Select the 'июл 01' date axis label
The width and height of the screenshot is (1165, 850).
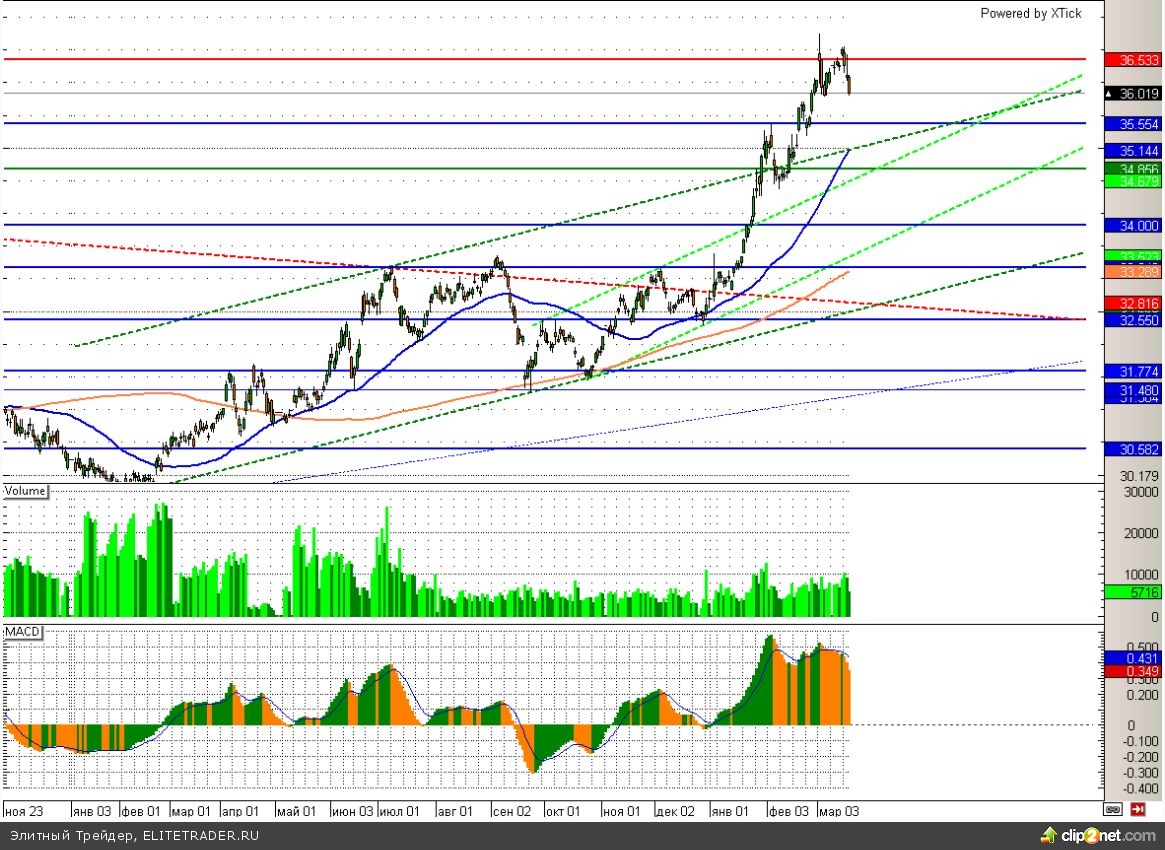[x=399, y=811]
